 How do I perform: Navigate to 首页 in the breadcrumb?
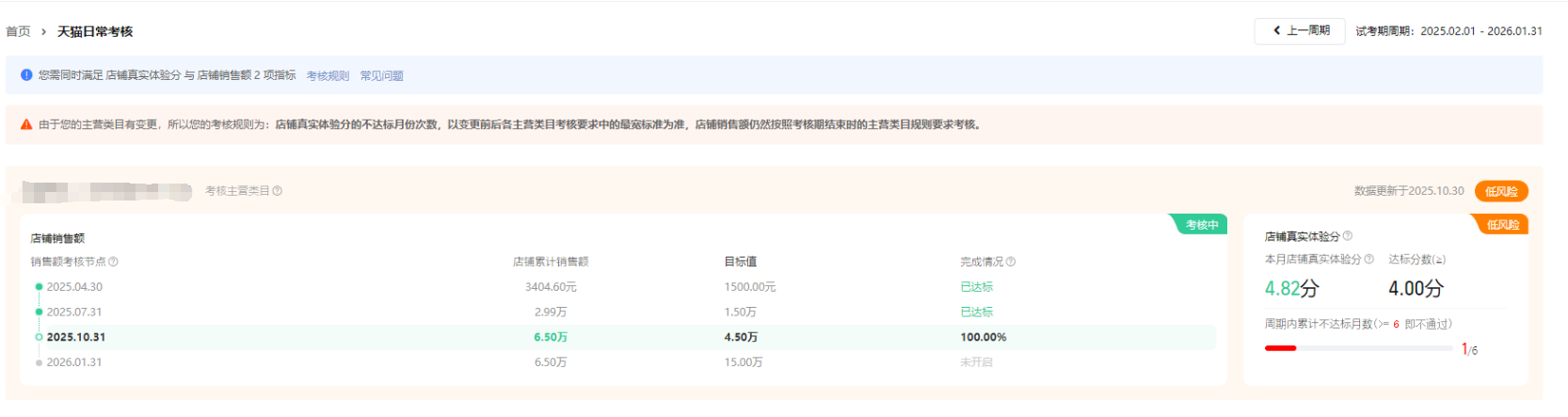[x=18, y=32]
